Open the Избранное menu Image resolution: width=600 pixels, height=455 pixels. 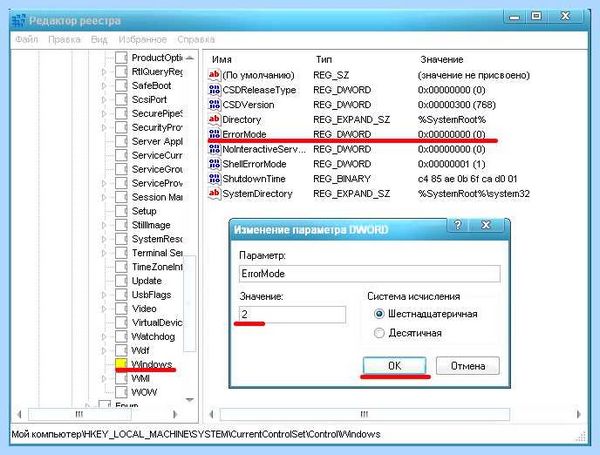(142, 39)
